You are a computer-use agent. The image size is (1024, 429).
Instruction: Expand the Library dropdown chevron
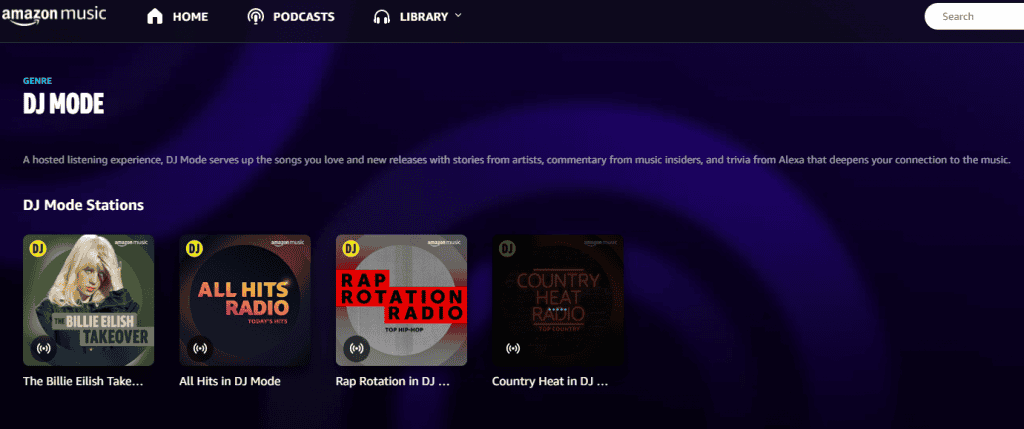[x=458, y=16]
